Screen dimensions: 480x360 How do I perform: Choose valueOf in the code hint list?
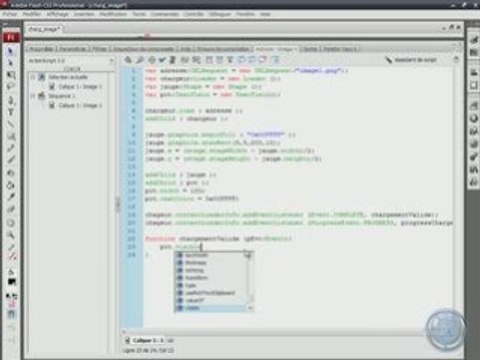pos(211,300)
